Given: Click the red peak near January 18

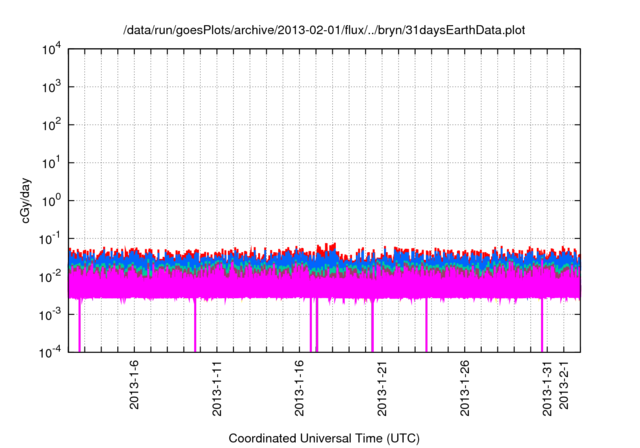Looking at the screenshot, I should 331,245.
